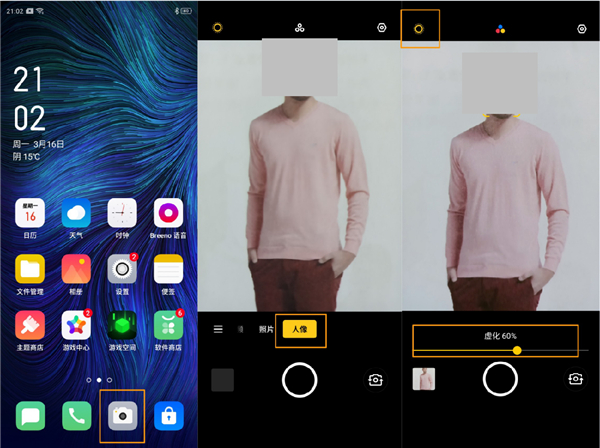The image size is (600, 448).
Task: Open the Phone dialer in dock
Action: point(77,416)
